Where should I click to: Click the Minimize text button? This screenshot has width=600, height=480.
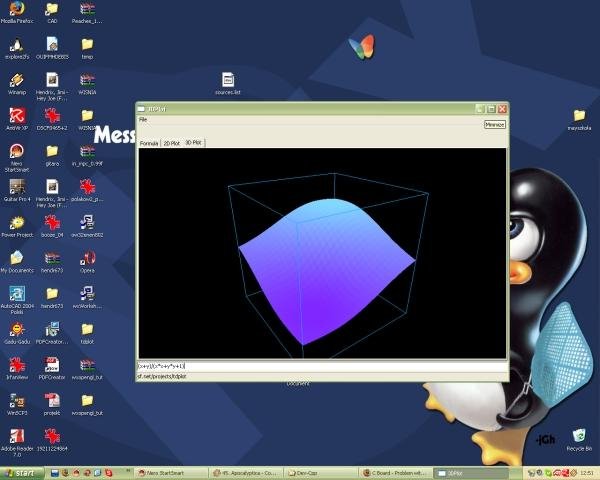494,125
